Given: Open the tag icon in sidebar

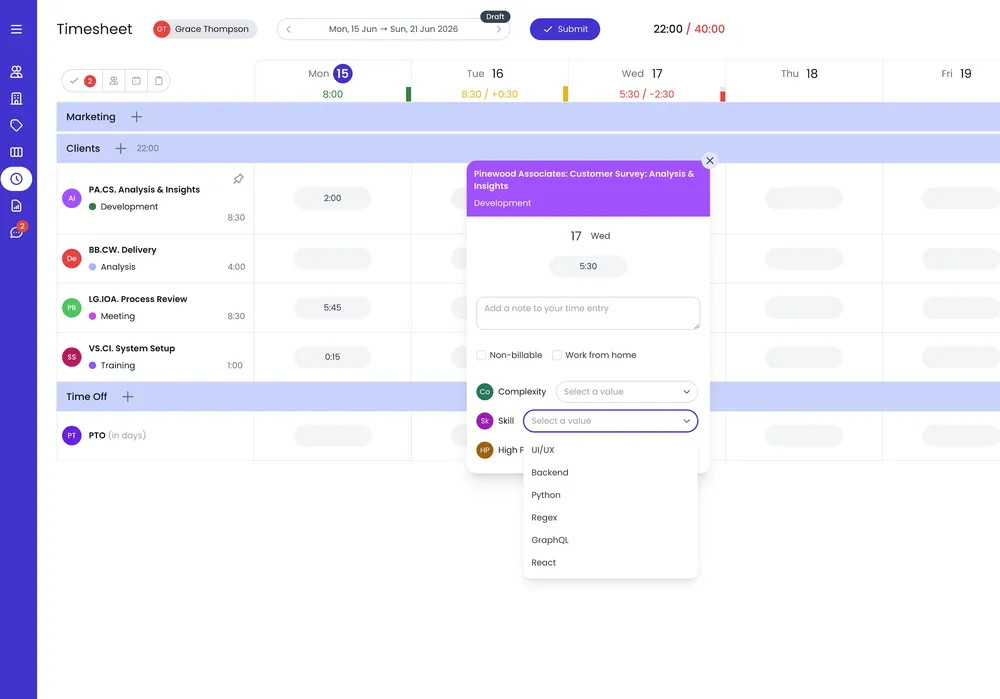Looking at the screenshot, I should (17, 126).
